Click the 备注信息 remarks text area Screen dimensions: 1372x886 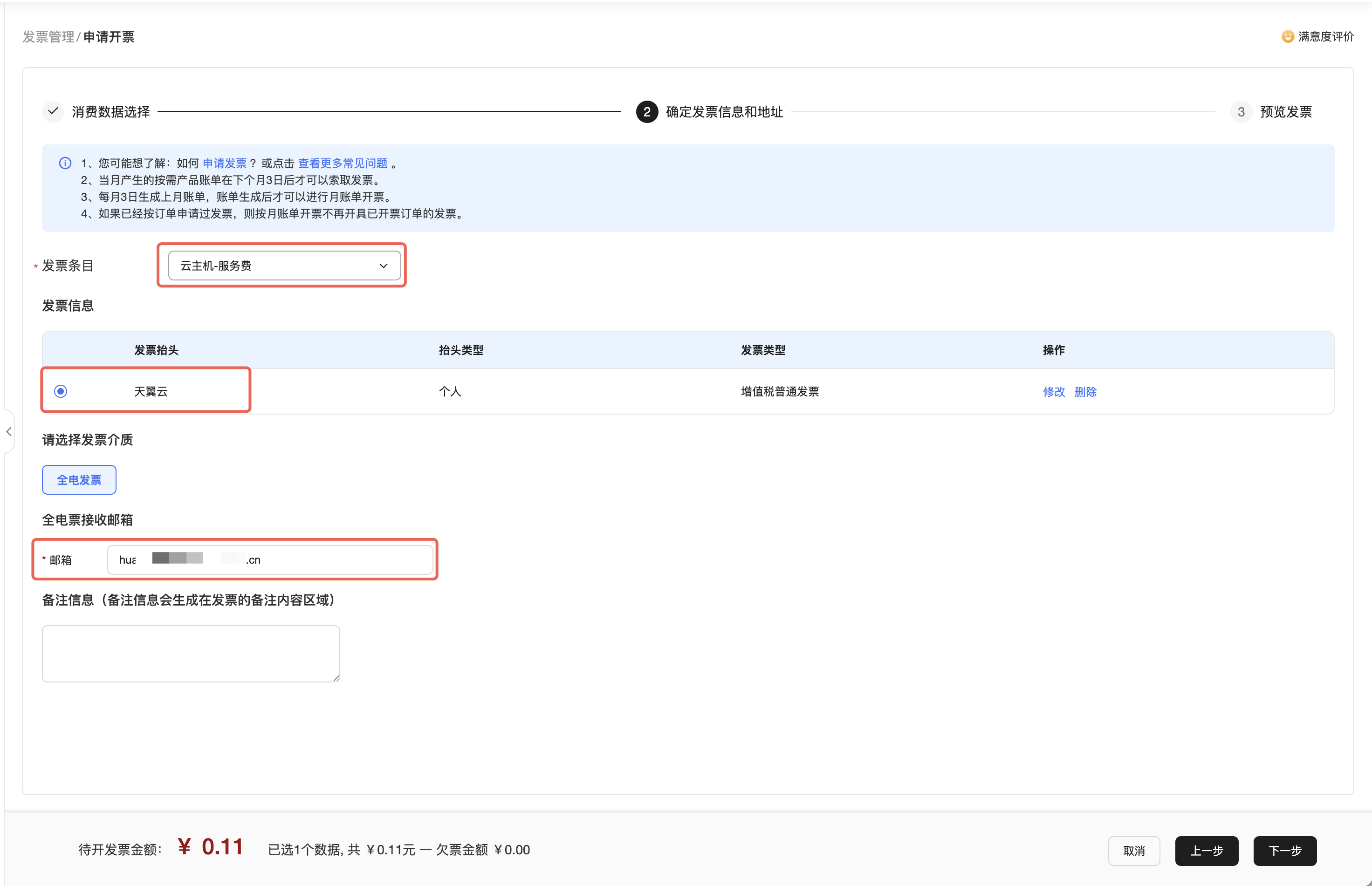(x=191, y=654)
